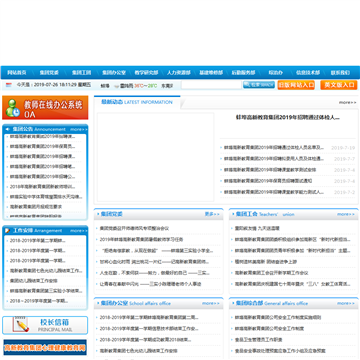The image size is (360, 360).
Task: Click the orange 旧版网站入口 button
Action: coord(296,85)
